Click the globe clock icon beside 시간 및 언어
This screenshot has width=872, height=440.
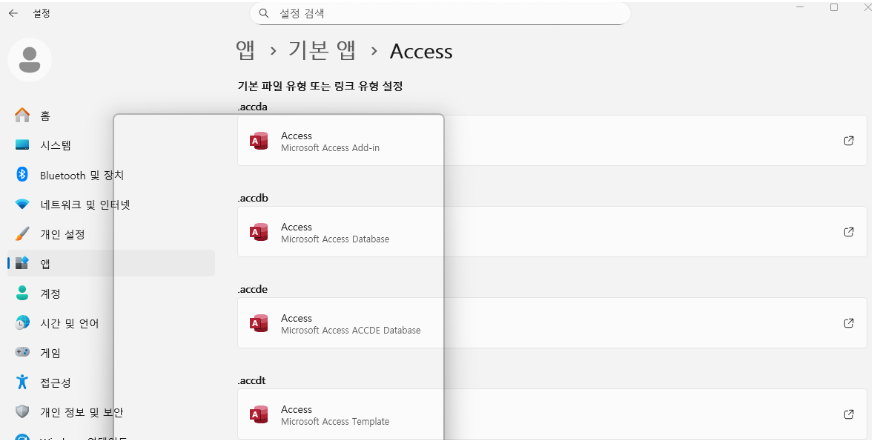coord(22,323)
